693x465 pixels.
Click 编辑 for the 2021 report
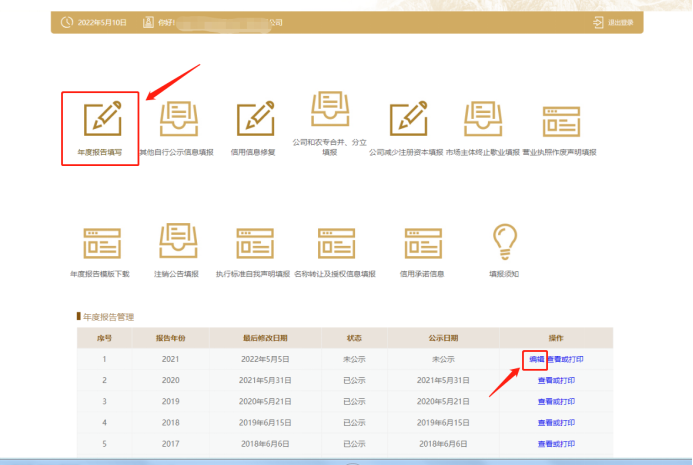pyautogui.click(x=537, y=359)
